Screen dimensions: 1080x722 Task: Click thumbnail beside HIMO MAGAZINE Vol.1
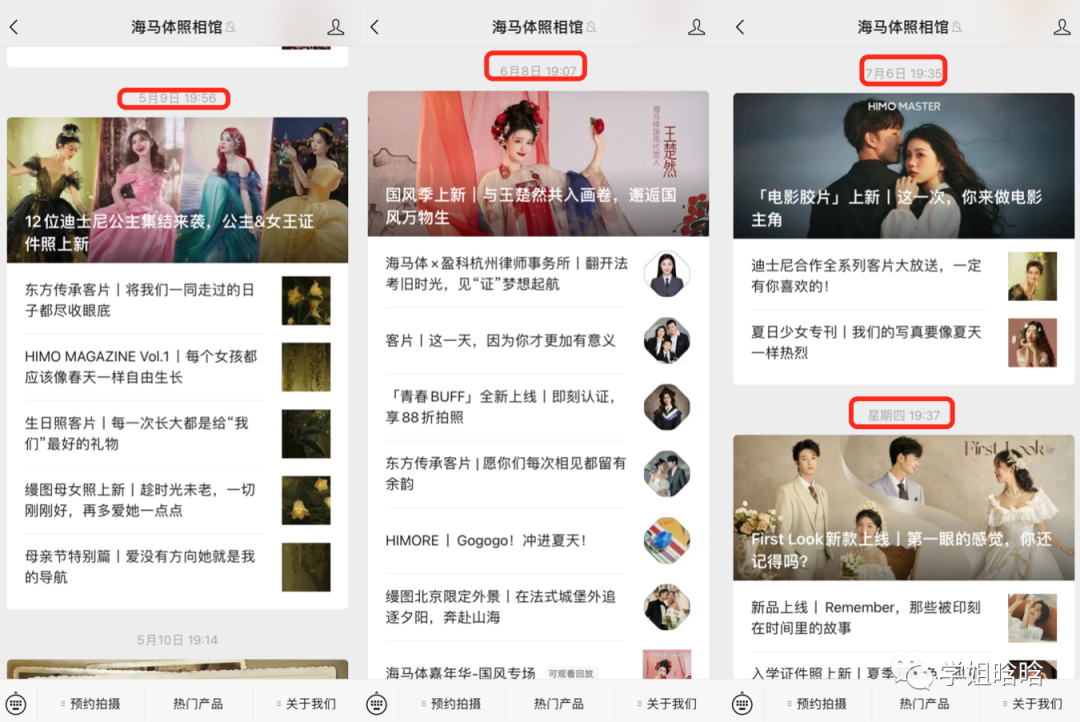click(x=306, y=367)
